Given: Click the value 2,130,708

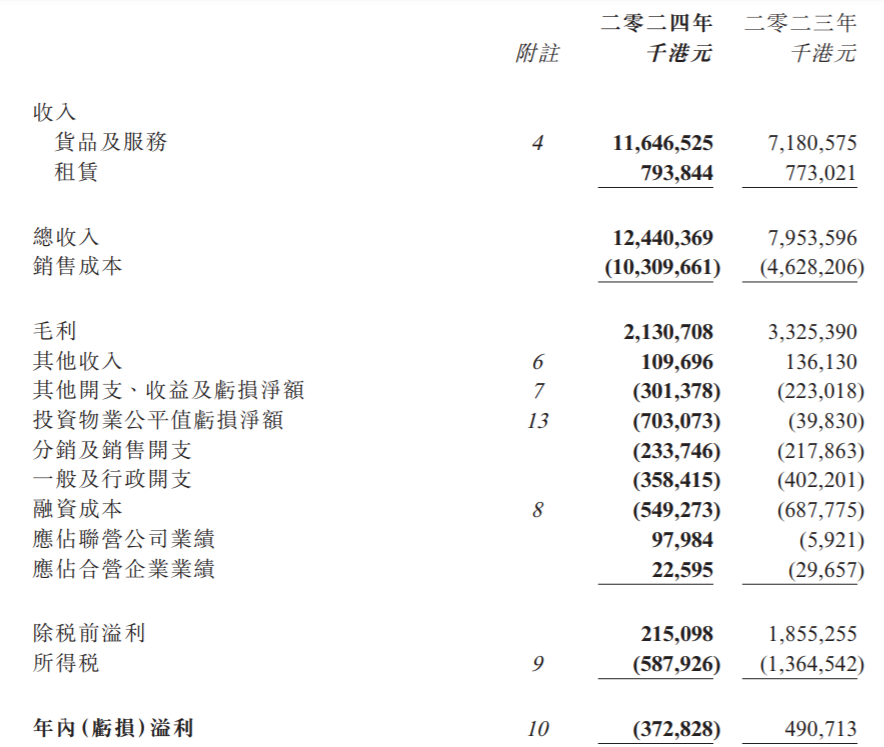Looking at the screenshot, I should (668, 332).
